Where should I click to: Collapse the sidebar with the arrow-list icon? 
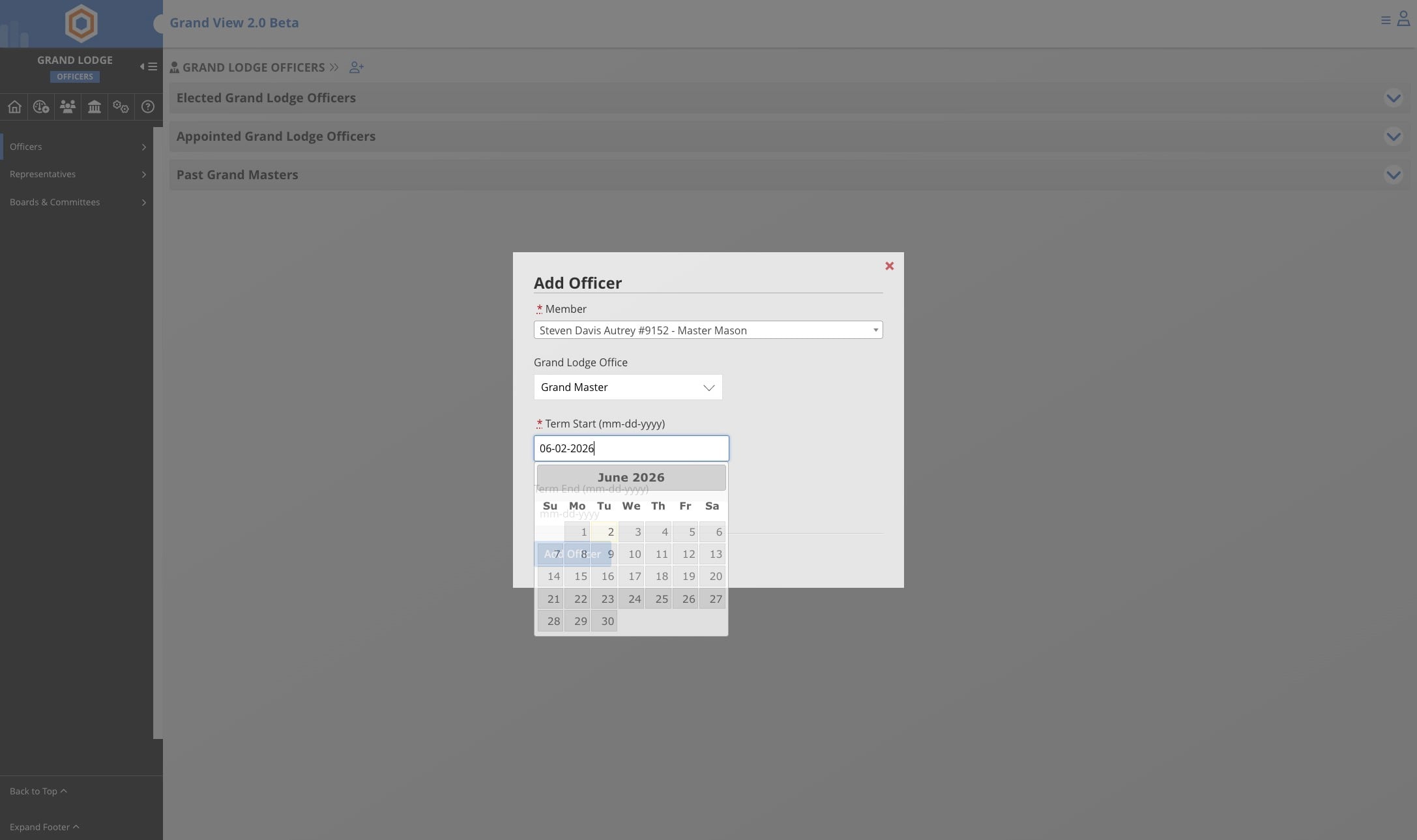[x=149, y=66]
